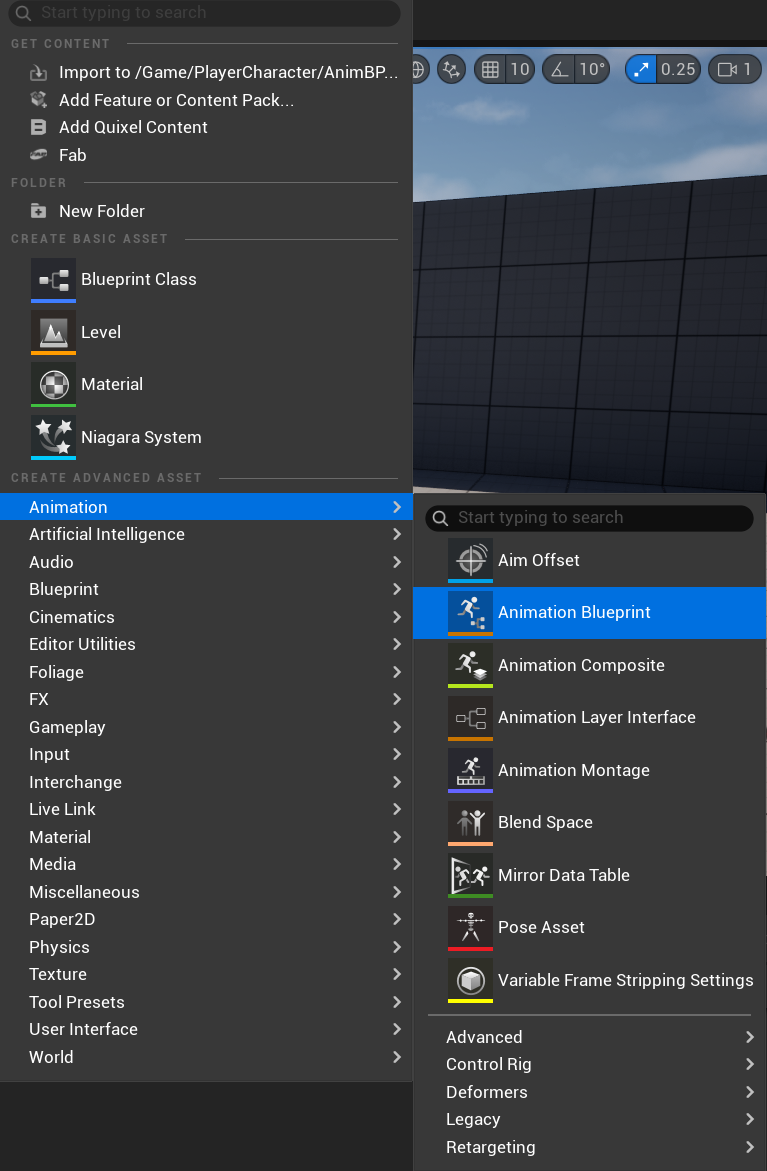Choose Import to /Game/PlayerCharacter/AnimBP
Screen dimensions: 767x1171
pyautogui.click(x=206, y=72)
